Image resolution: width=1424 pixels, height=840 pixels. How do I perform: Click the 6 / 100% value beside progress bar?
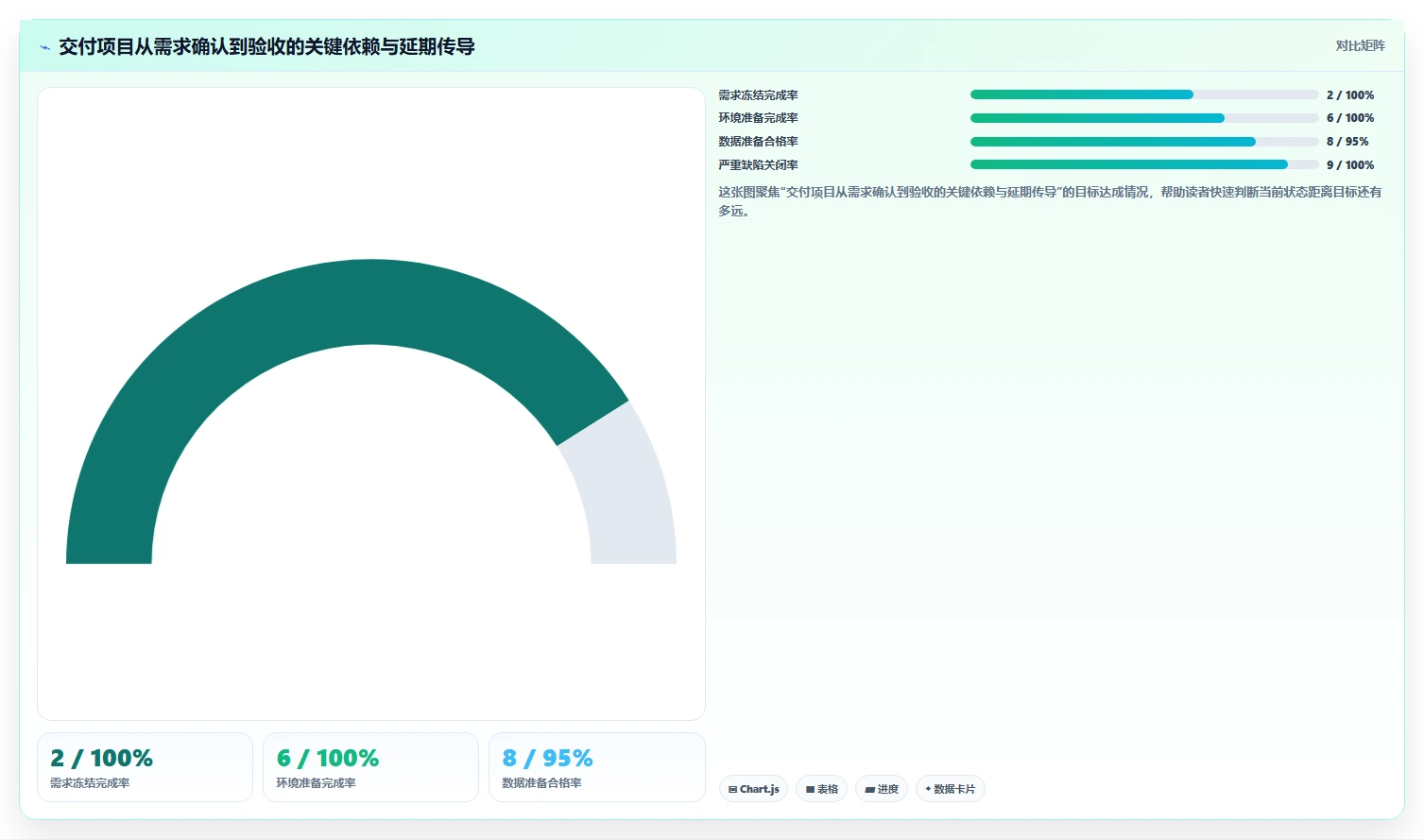[1350, 118]
